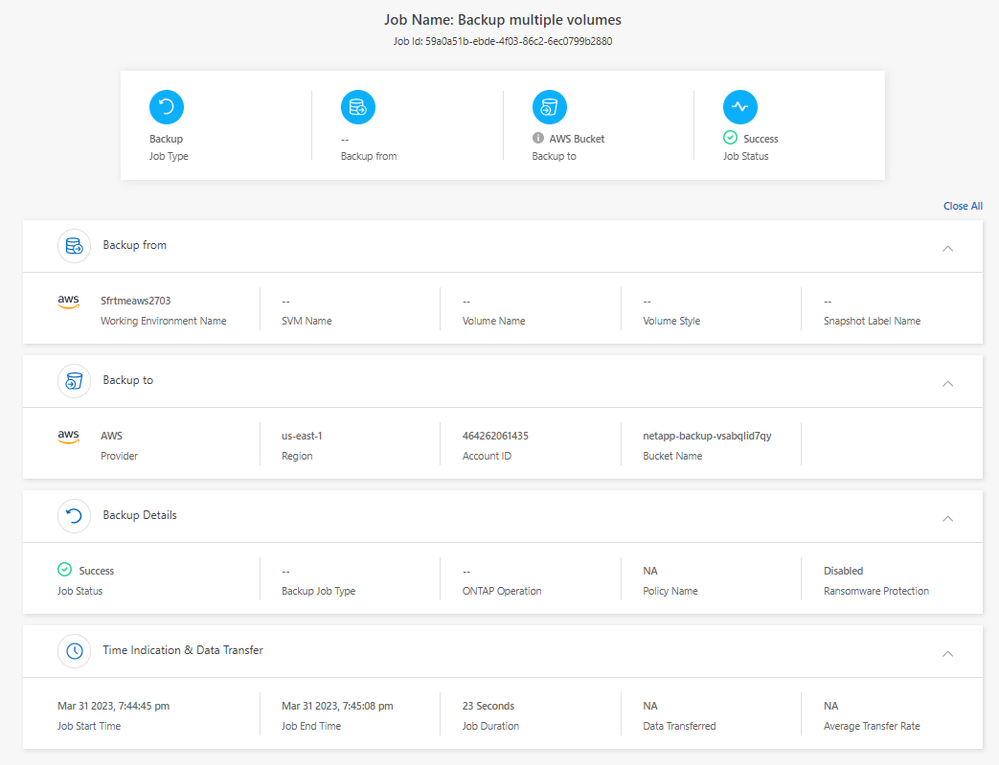Click the Backup from summary icon

tap(358, 107)
